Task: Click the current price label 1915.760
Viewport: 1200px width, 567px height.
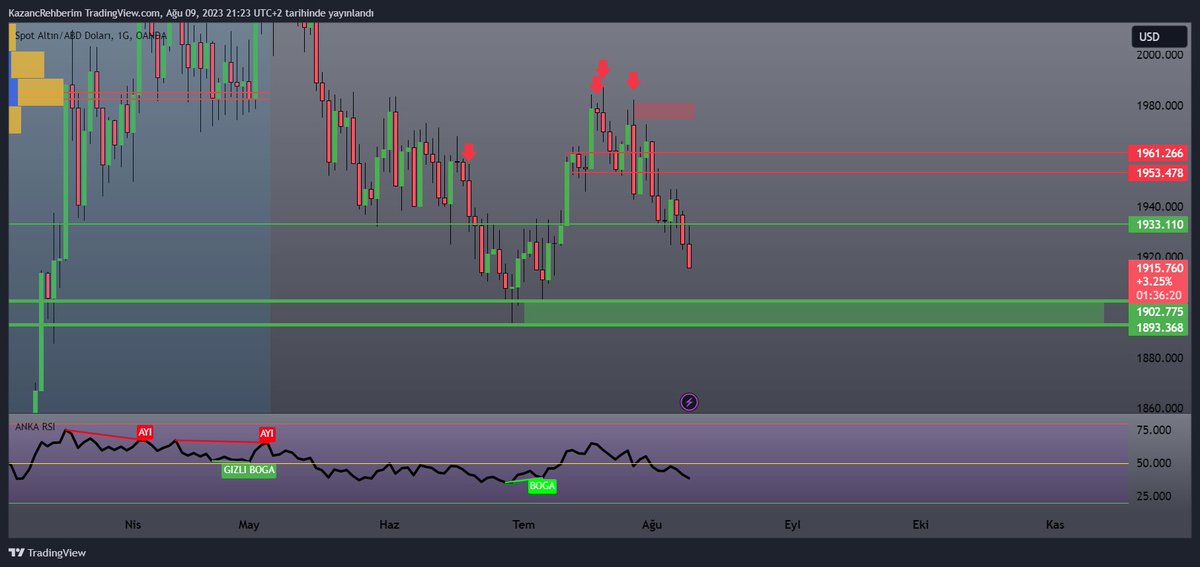Action: tap(1158, 269)
